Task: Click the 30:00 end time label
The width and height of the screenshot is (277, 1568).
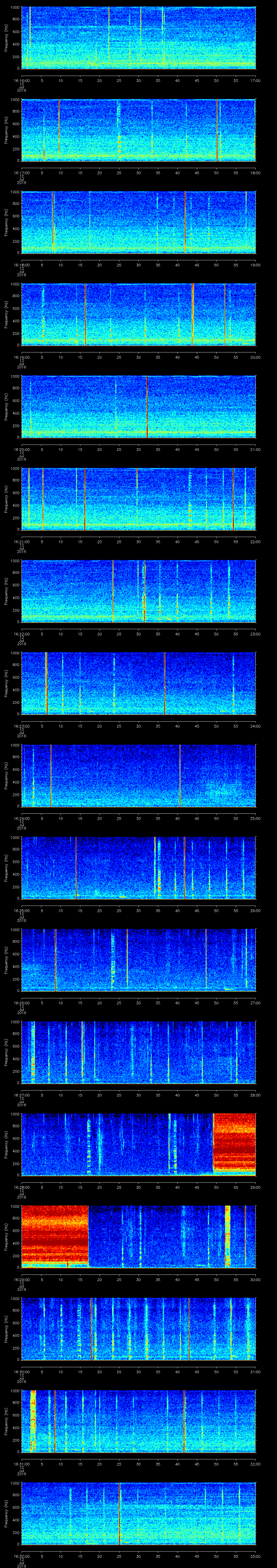Action: click(255, 1279)
